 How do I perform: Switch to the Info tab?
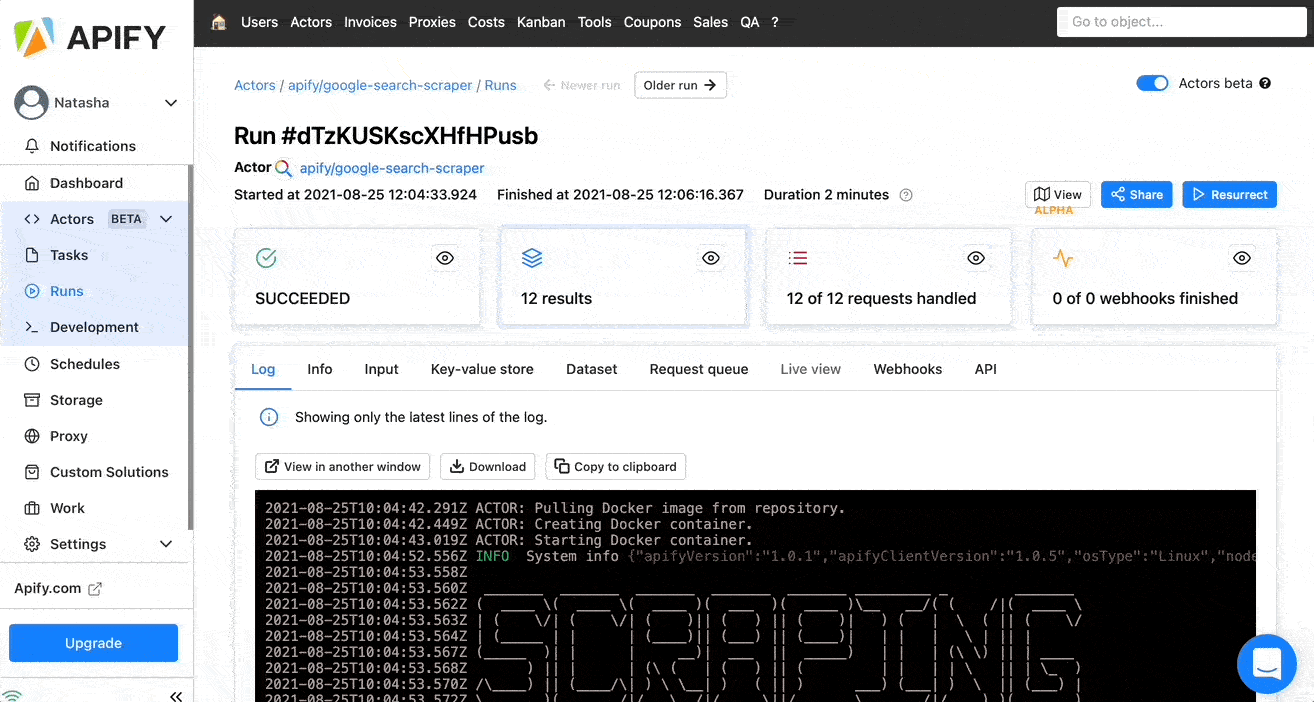(x=320, y=369)
